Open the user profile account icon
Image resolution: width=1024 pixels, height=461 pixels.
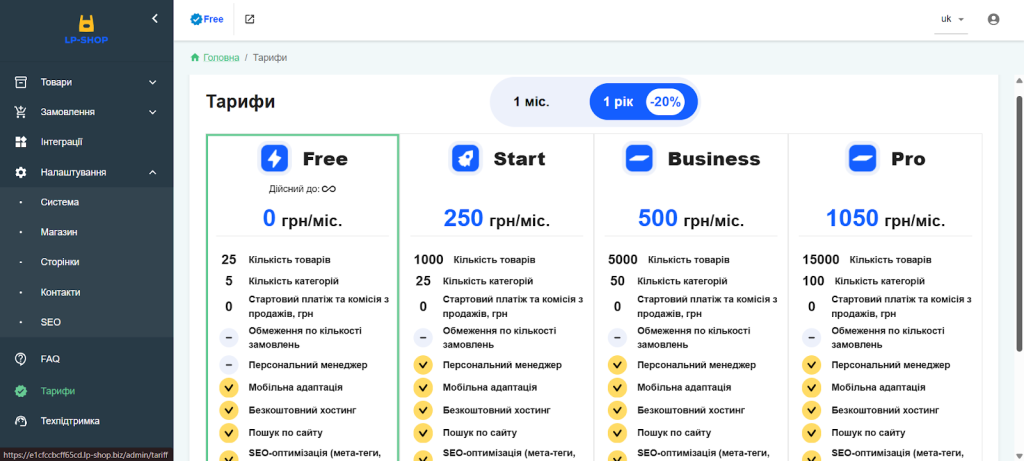coord(993,19)
